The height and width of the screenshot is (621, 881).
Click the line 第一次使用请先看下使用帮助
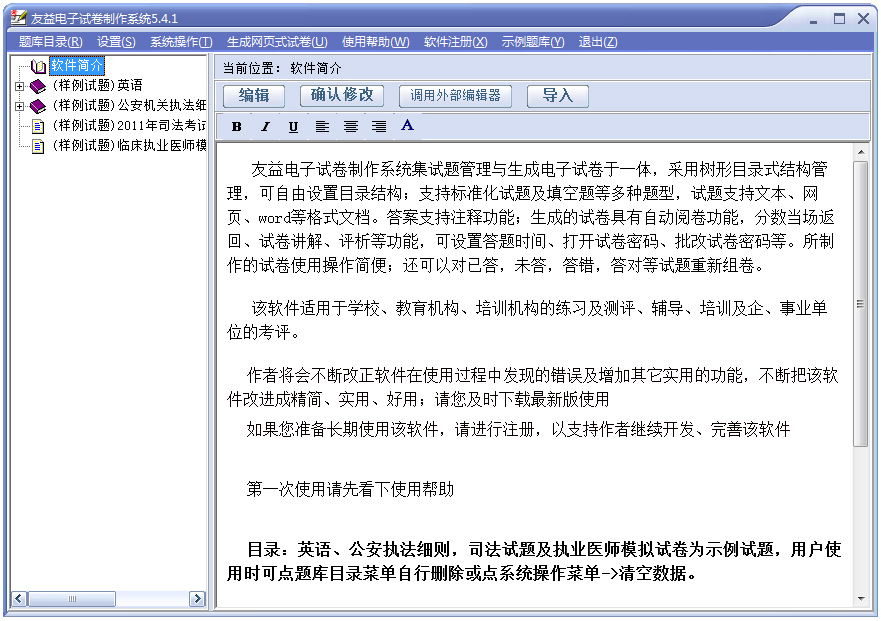tap(350, 489)
